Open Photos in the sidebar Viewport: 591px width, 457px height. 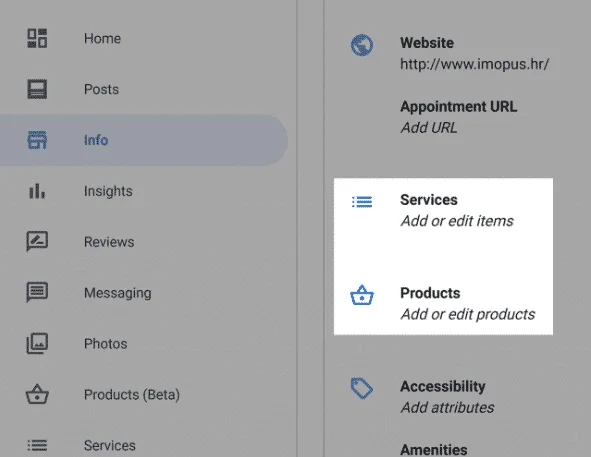click(106, 344)
